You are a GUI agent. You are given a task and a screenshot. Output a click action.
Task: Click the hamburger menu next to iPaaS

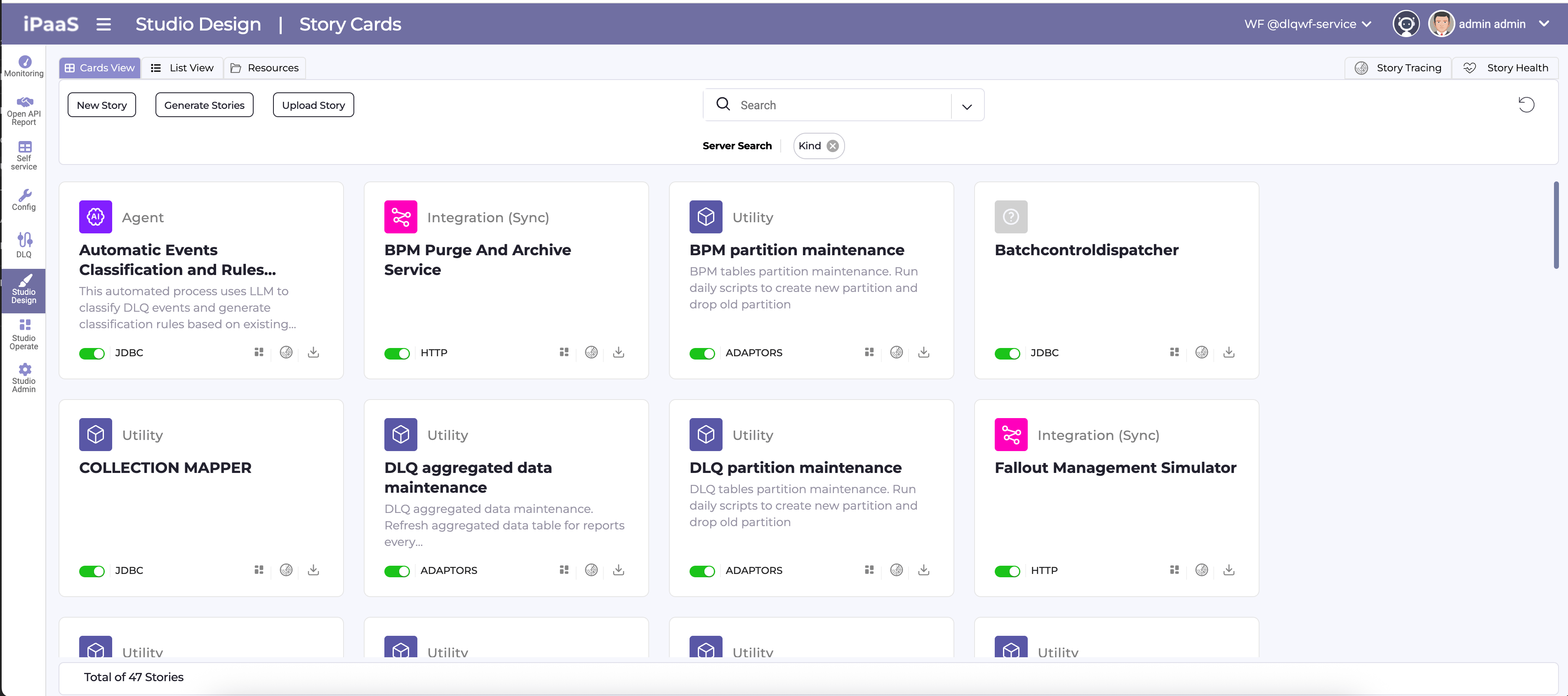[x=104, y=24]
